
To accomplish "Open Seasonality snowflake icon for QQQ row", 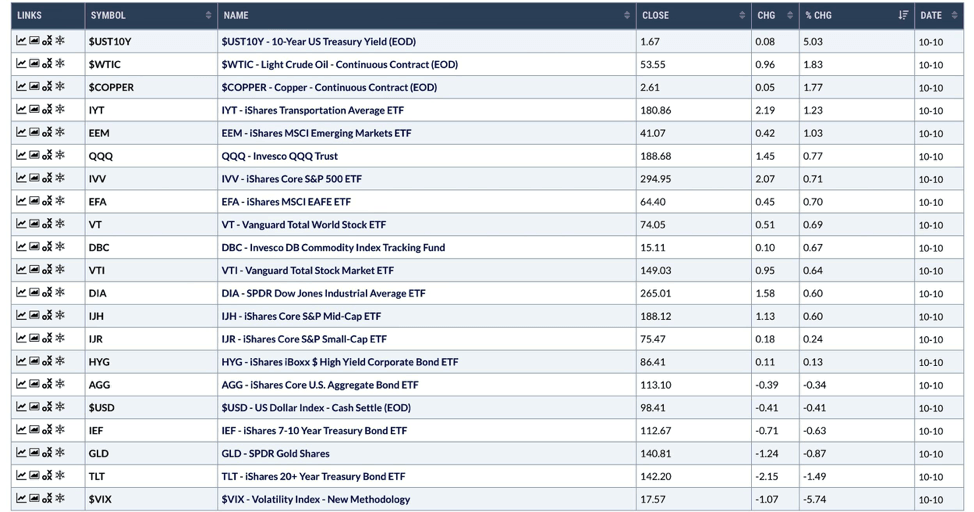I will coord(60,155).
